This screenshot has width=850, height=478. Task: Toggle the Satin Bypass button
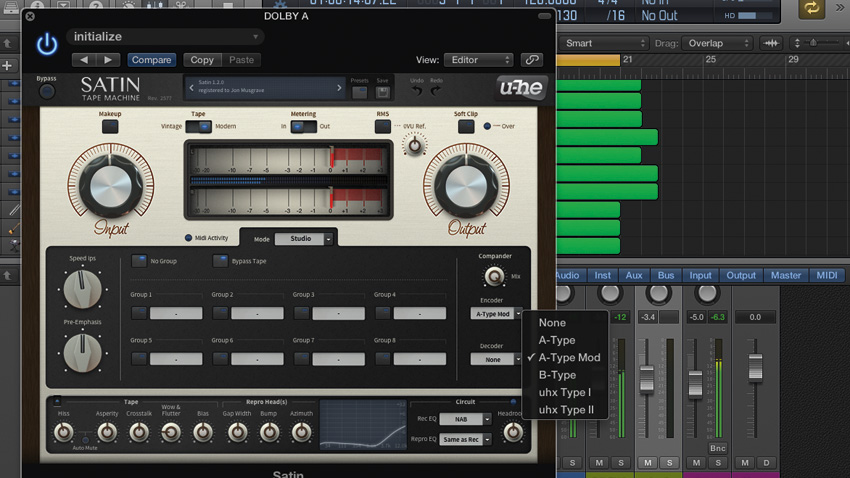(47, 91)
